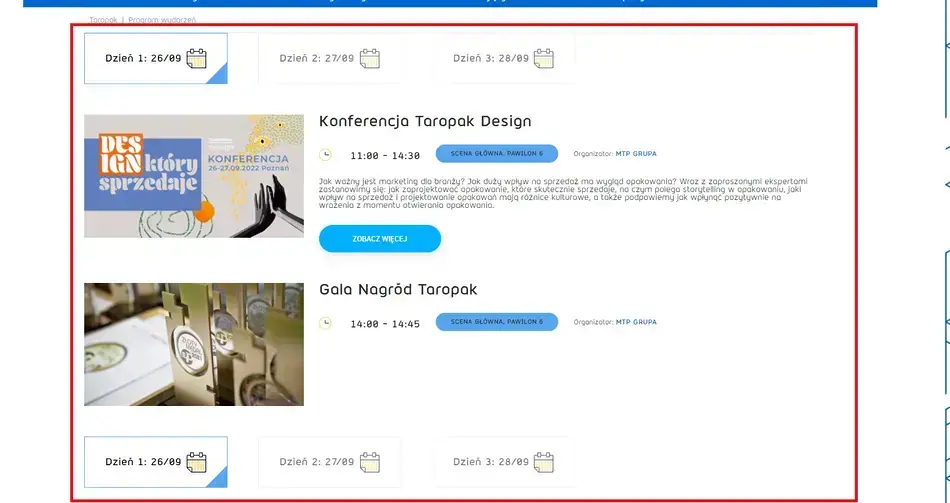The image size is (950, 503).
Task: Click calendar icon in top Dzień 1 tab
Action: point(196,58)
